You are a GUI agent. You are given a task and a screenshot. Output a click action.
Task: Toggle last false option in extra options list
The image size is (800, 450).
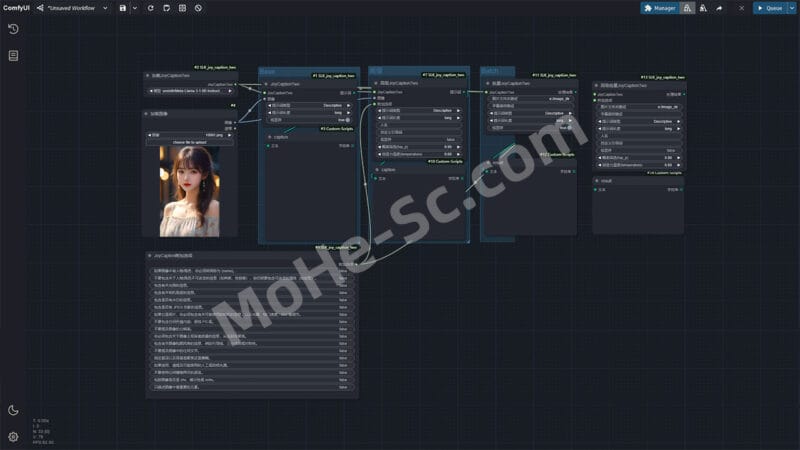pos(343,387)
